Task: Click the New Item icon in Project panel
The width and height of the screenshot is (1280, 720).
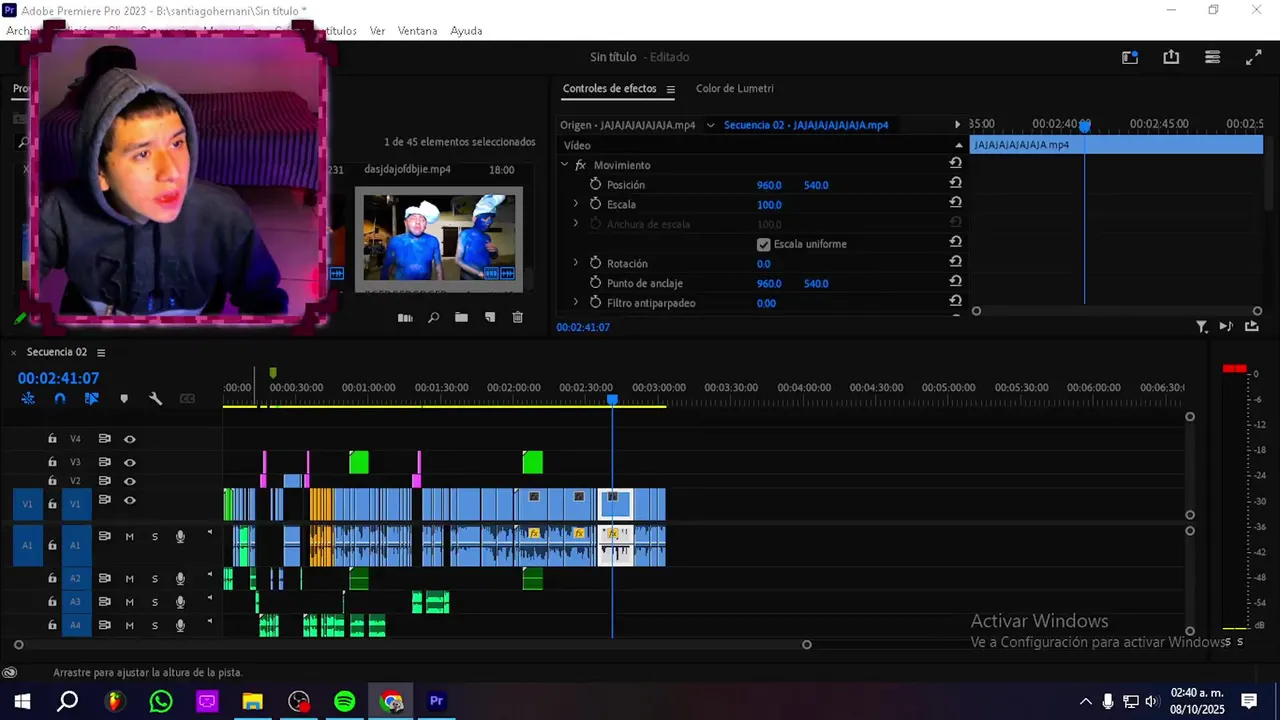Action: (x=490, y=317)
